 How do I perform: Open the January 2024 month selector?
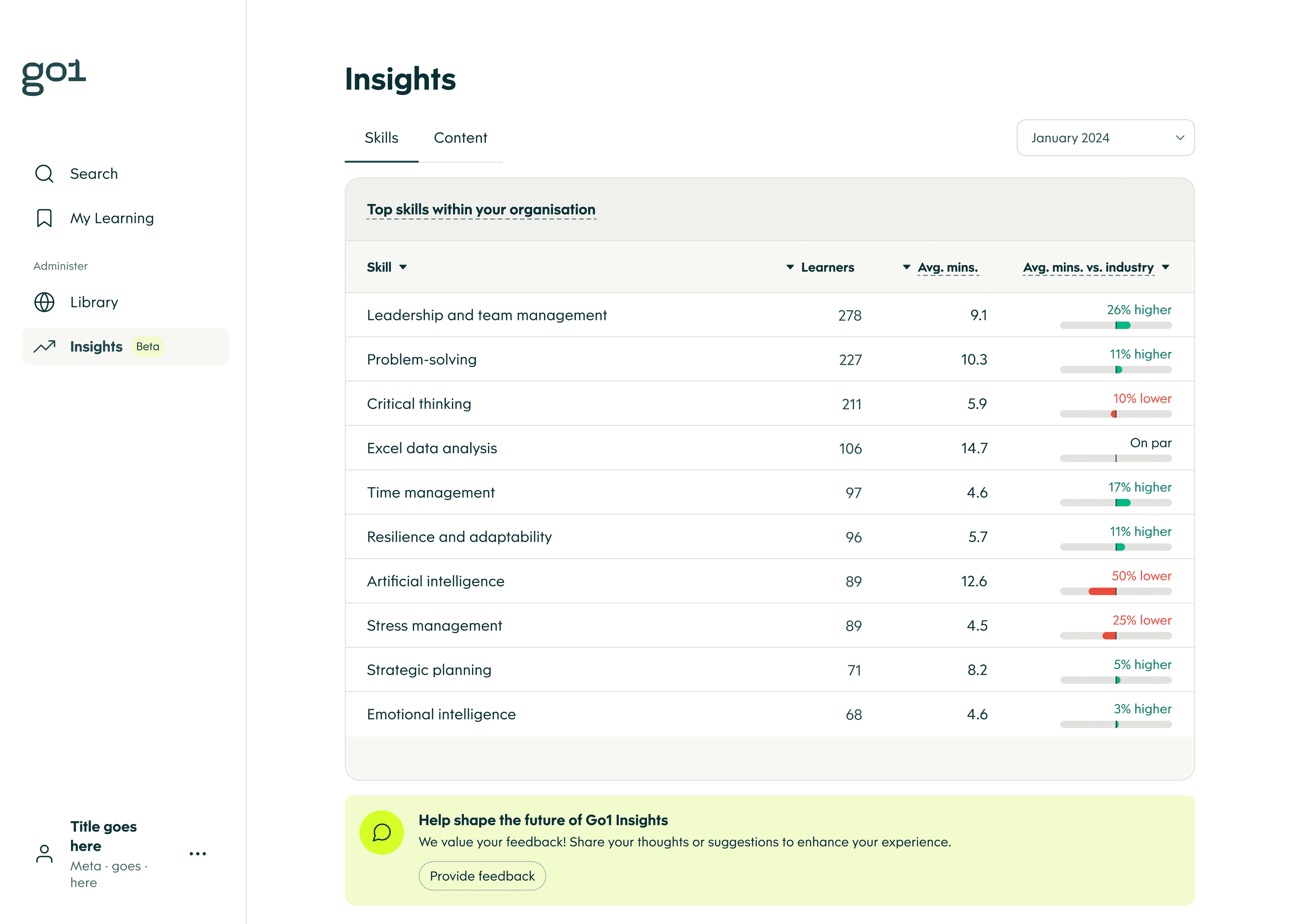[1105, 138]
